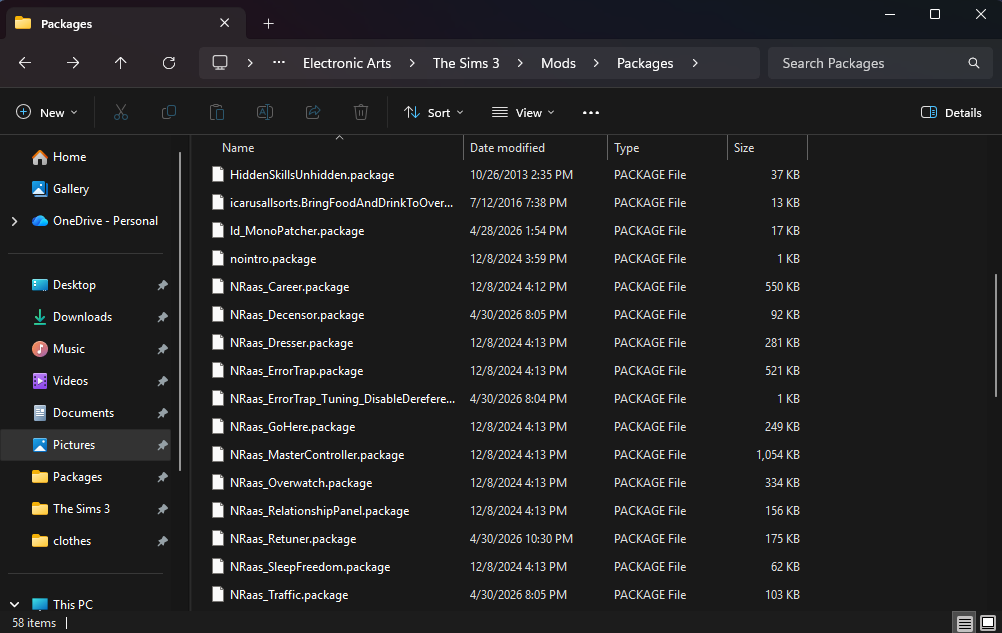Switch to large thumbnails view button
The height and width of the screenshot is (633, 1002).
988,623
